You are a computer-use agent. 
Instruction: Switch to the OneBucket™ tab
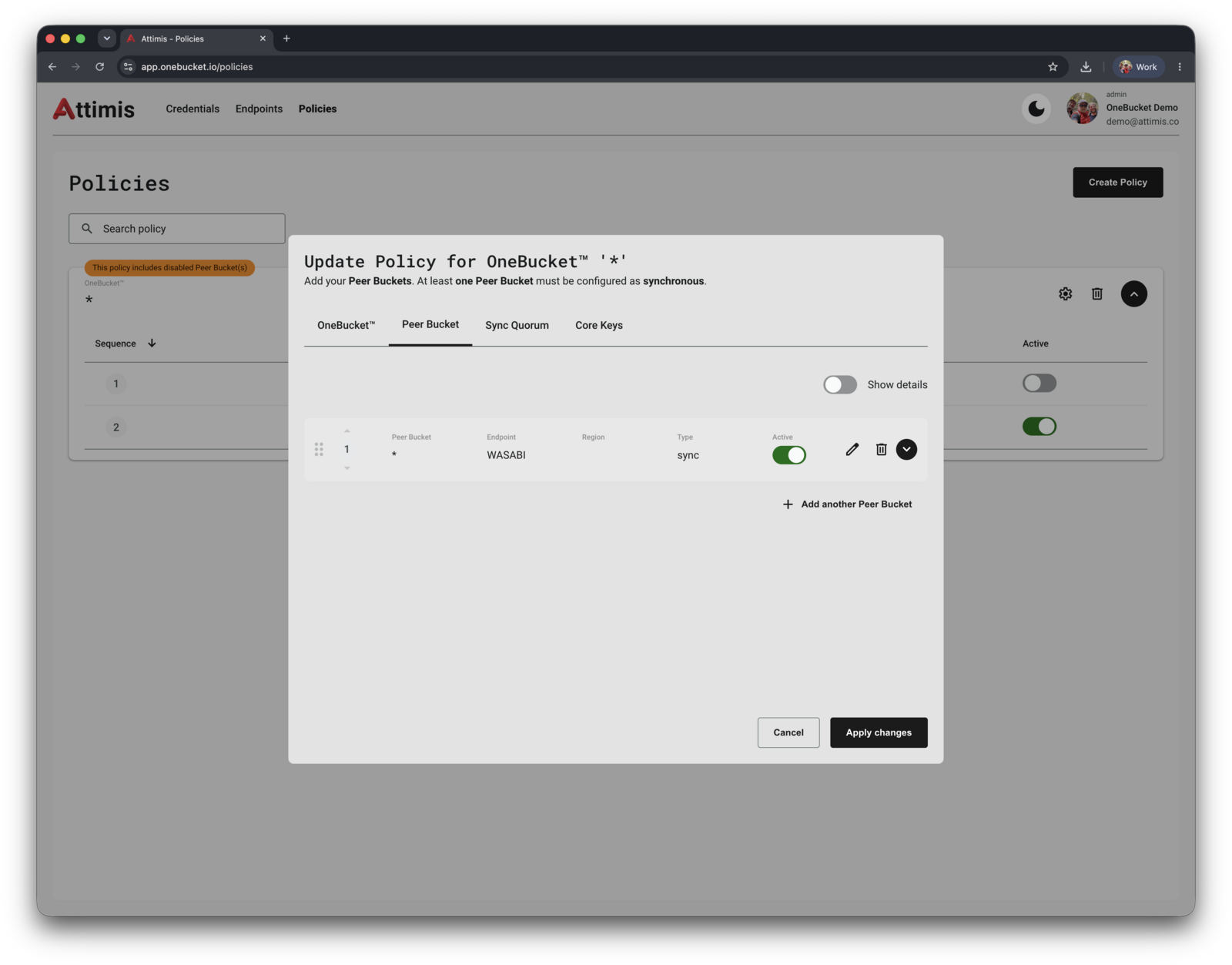[346, 325]
